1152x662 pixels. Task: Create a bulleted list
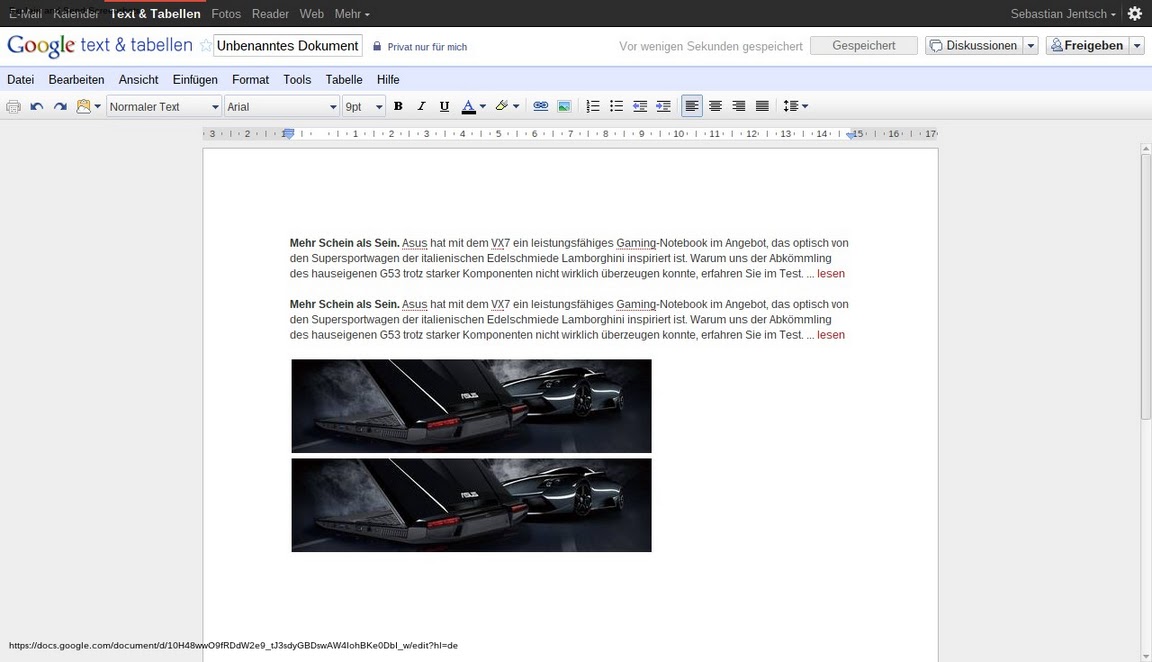point(616,106)
